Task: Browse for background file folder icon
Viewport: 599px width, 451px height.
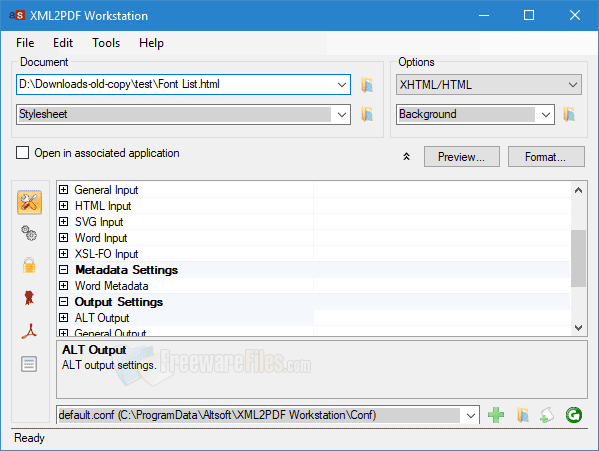Action: tap(569, 114)
